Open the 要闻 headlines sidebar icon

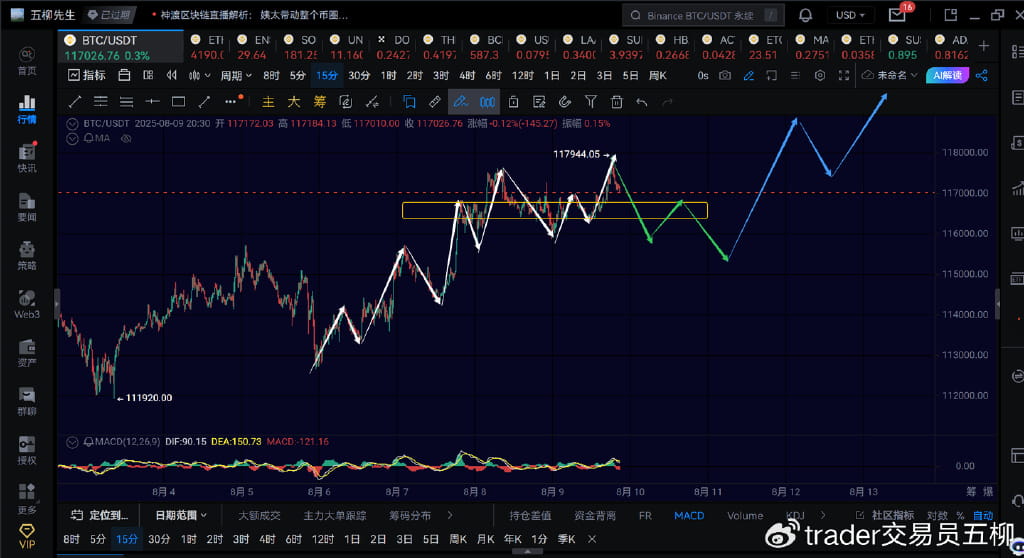pos(27,207)
